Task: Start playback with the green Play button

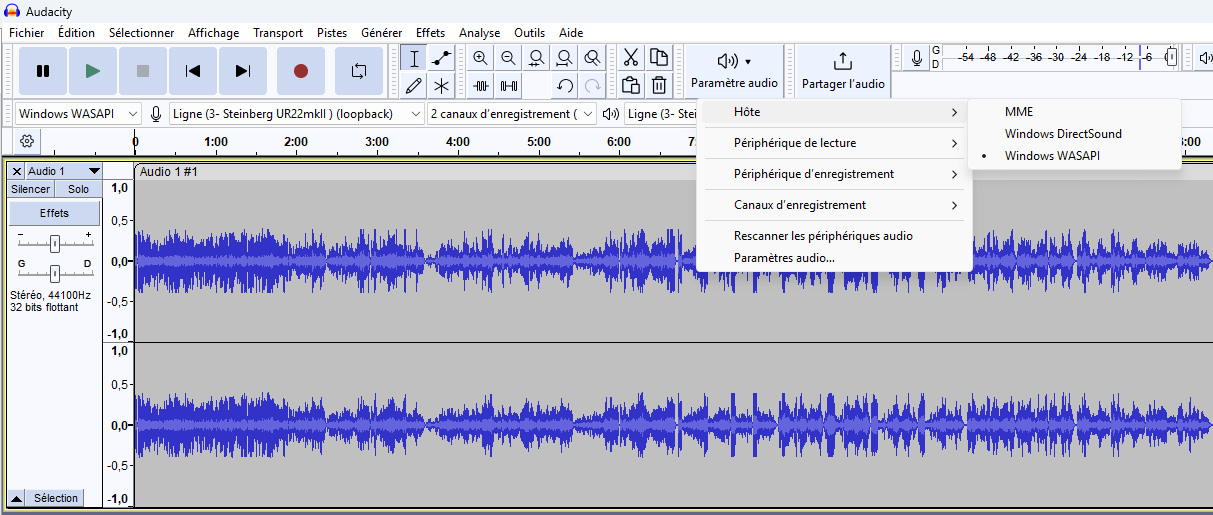Action: (x=93, y=71)
